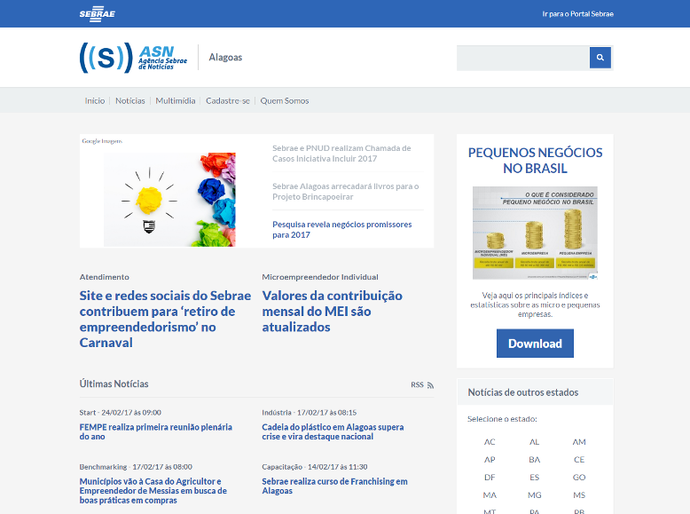Click the Alagoas region label
690x514 pixels.
[225, 57]
